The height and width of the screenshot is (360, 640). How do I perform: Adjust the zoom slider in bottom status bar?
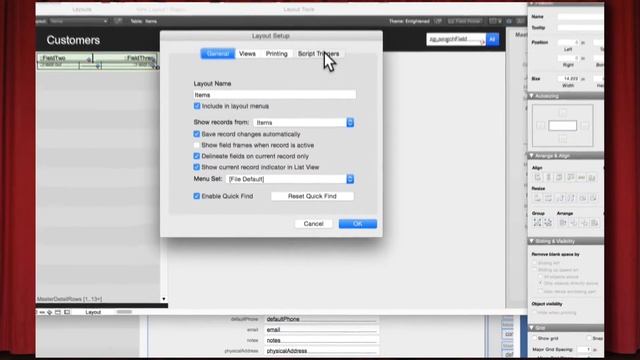click(124, 312)
